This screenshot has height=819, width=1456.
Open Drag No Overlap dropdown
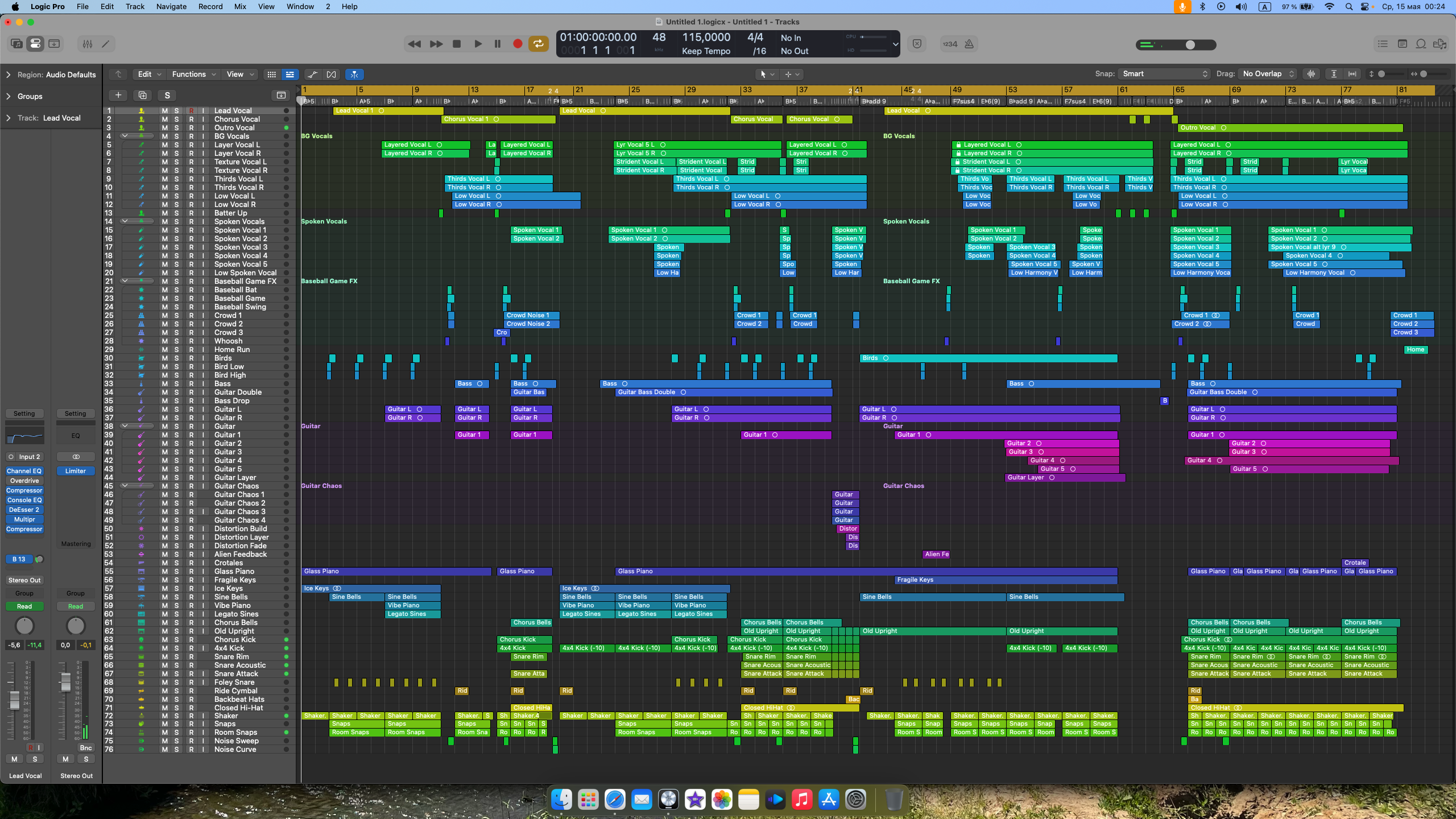pyautogui.click(x=1268, y=74)
